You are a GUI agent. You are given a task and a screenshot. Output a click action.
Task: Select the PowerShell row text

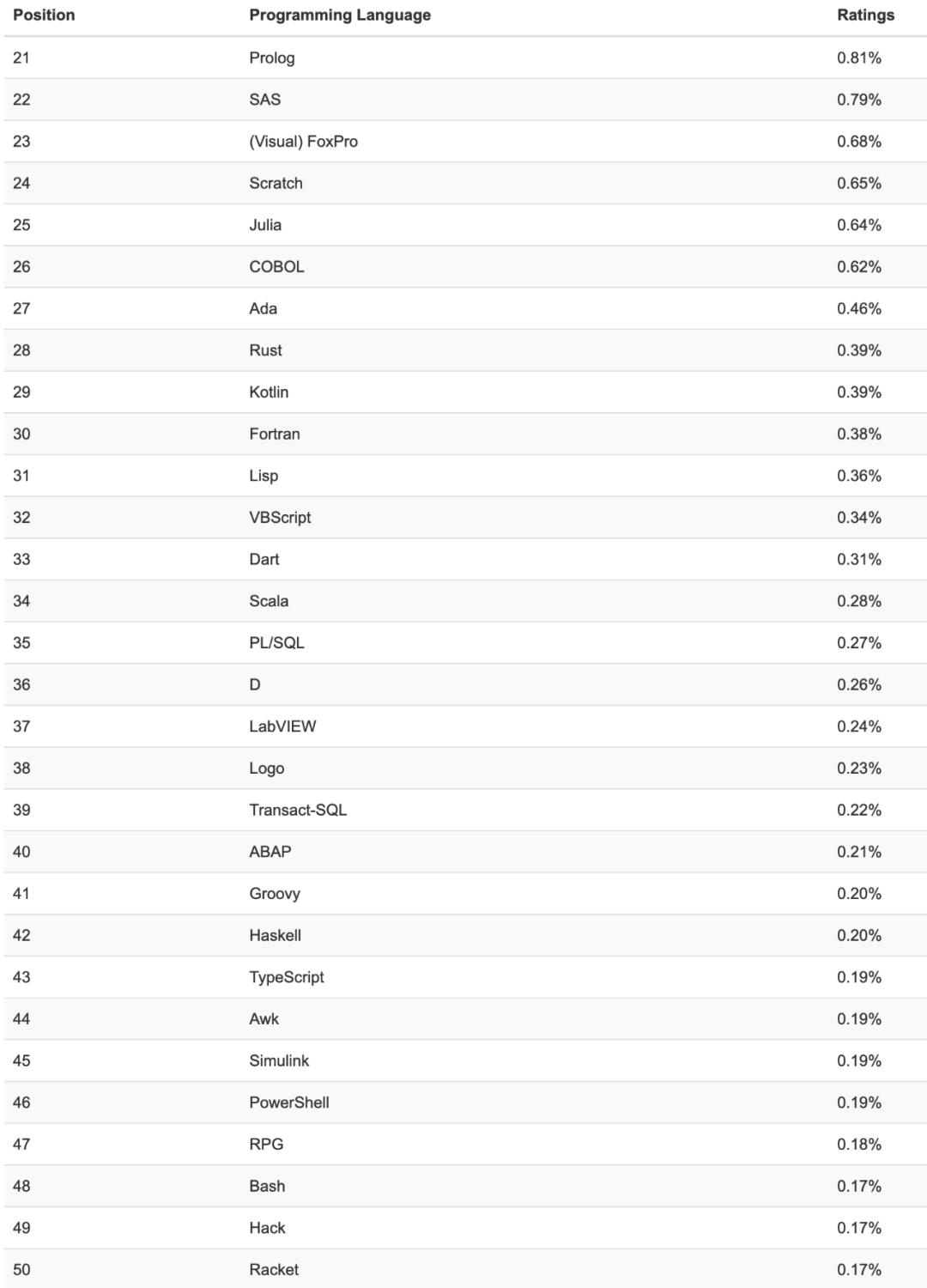tap(289, 1103)
